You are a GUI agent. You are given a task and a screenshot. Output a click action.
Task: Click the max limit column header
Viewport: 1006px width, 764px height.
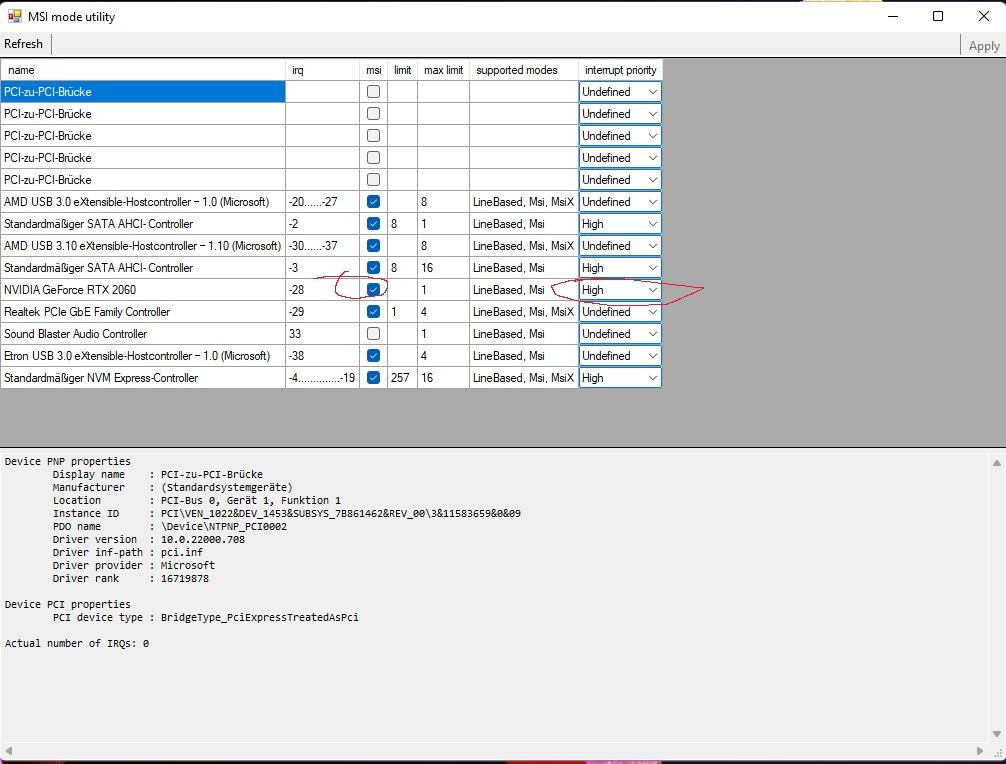(x=443, y=70)
